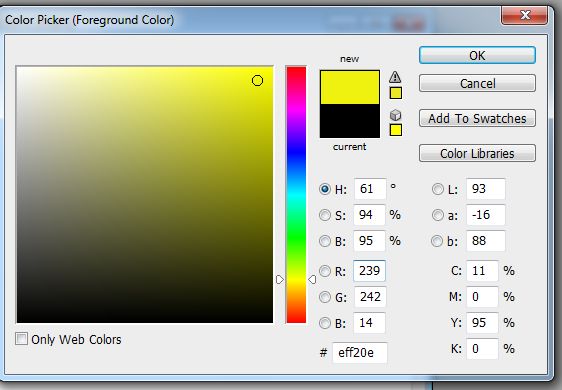Select the B (brightness) radio button

point(325,241)
